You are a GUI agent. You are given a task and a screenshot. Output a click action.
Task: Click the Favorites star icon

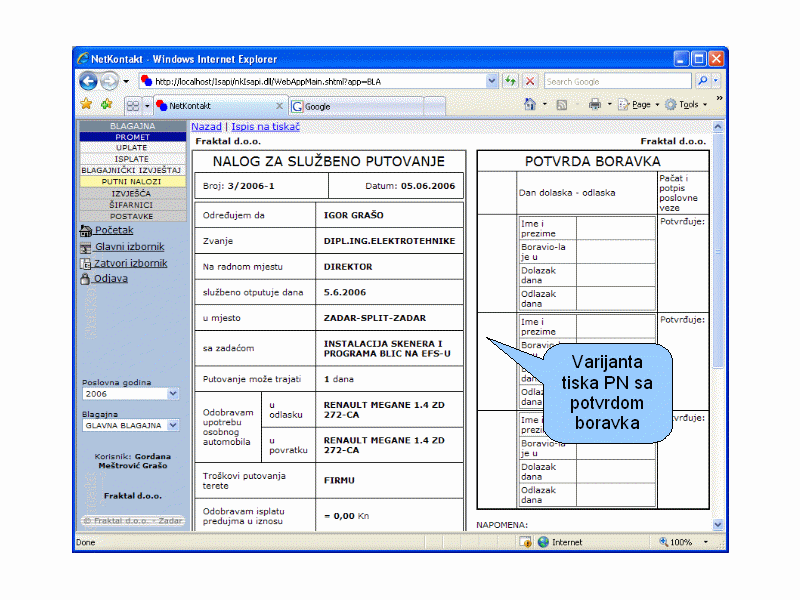coord(86,104)
